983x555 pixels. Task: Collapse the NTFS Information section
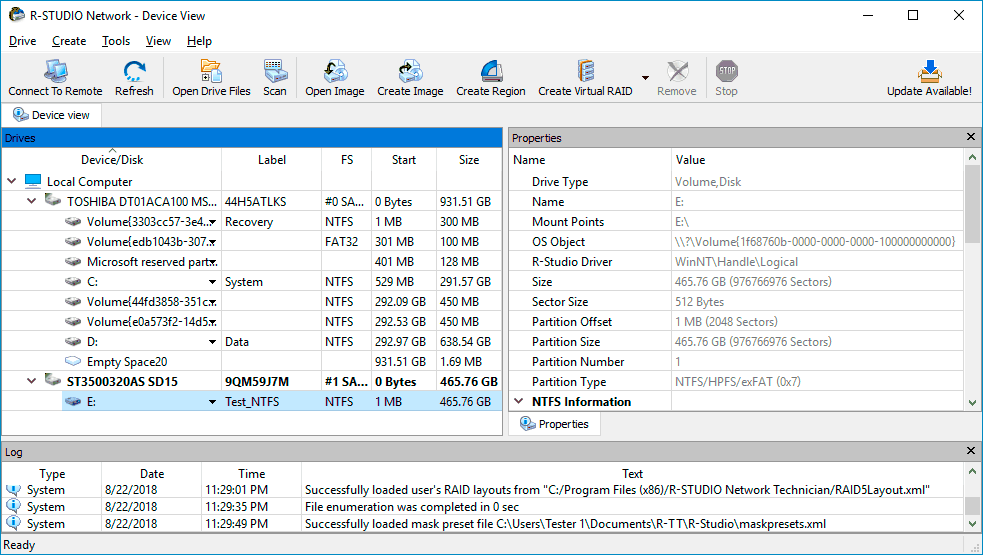pyautogui.click(x=519, y=402)
